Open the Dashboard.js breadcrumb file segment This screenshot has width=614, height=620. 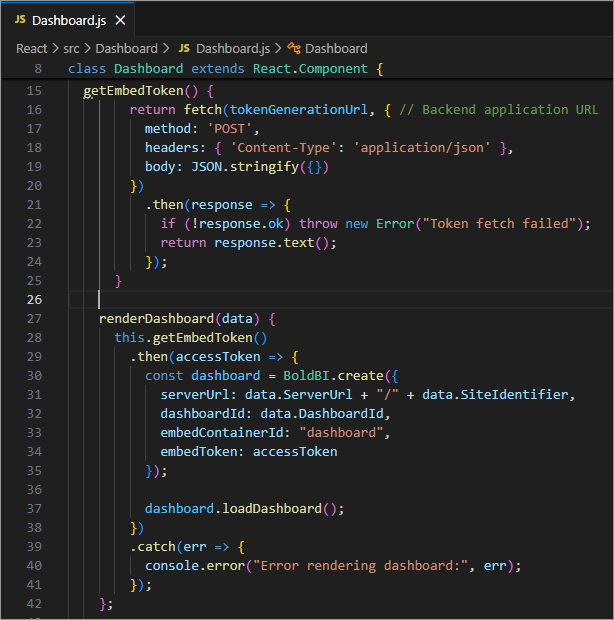pyautogui.click(x=233, y=49)
